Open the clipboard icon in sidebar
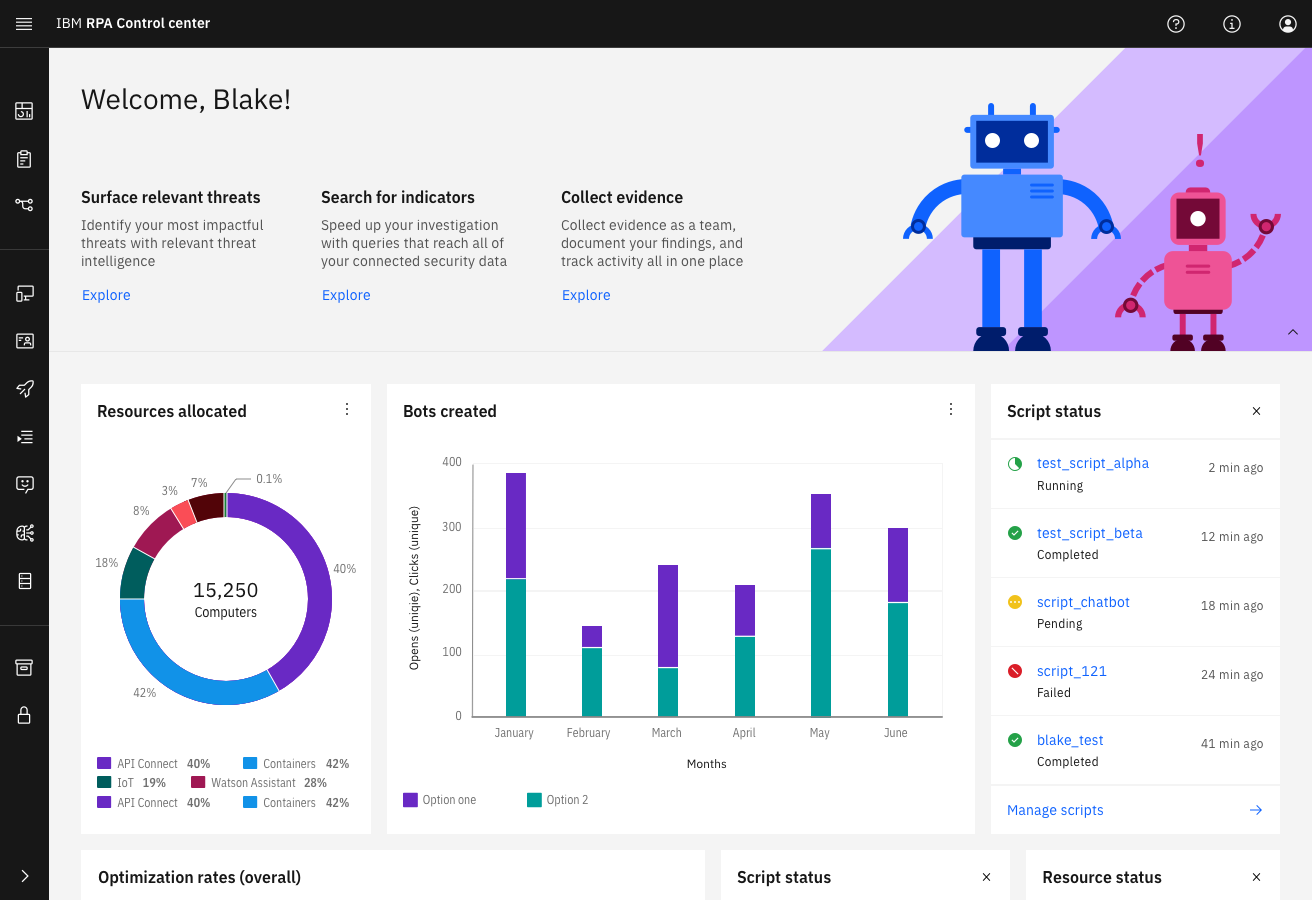This screenshot has height=900, width=1312. pos(24,159)
